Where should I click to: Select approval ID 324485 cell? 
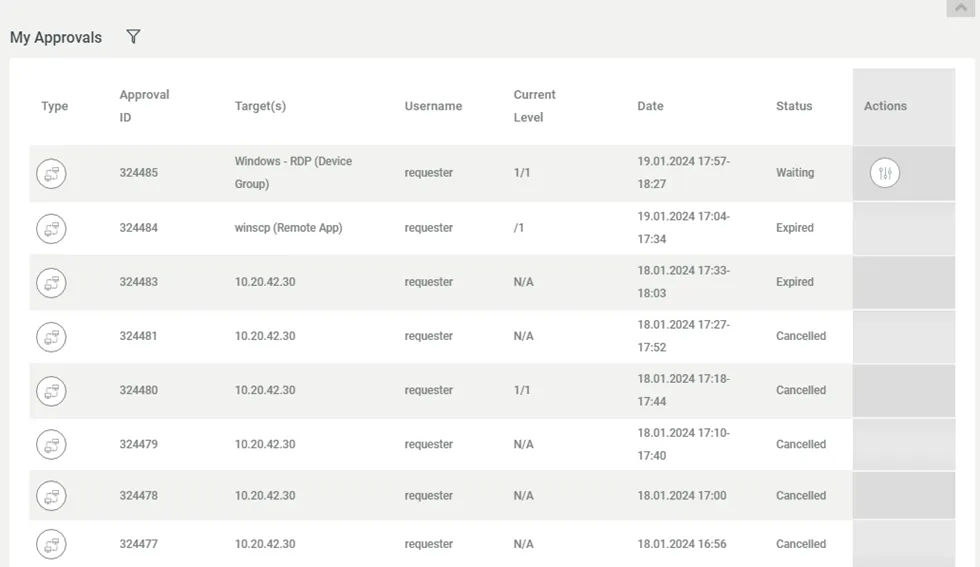[x=139, y=173]
